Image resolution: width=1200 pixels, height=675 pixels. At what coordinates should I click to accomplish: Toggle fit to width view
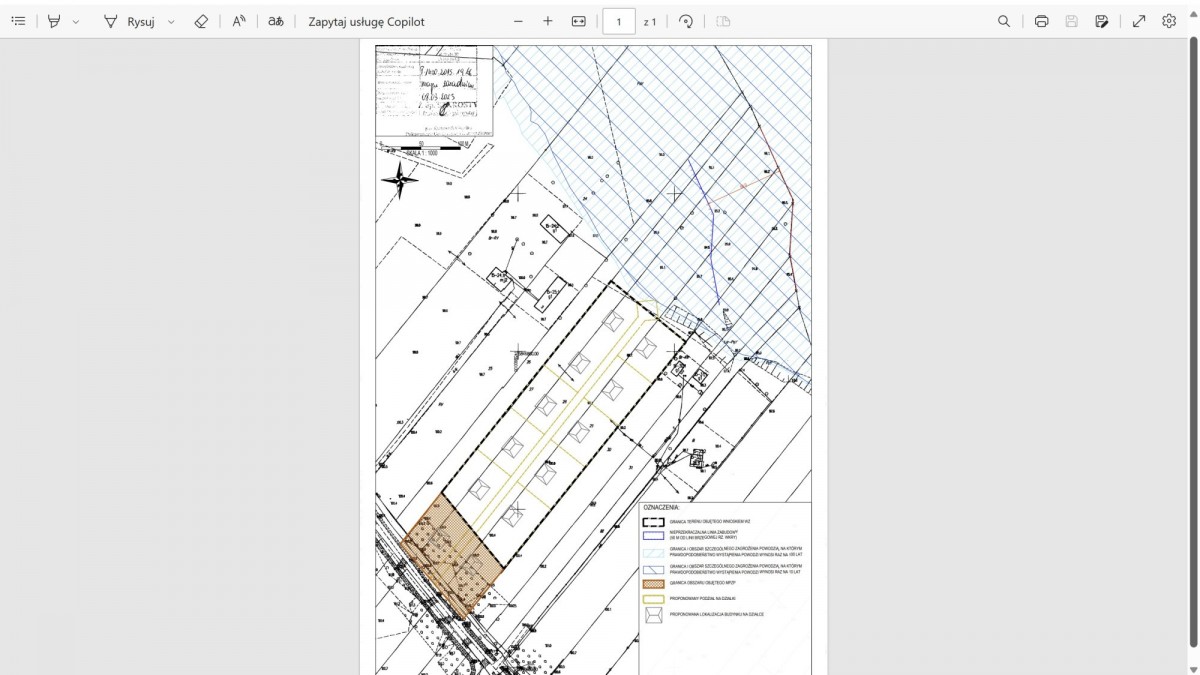[x=578, y=21]
